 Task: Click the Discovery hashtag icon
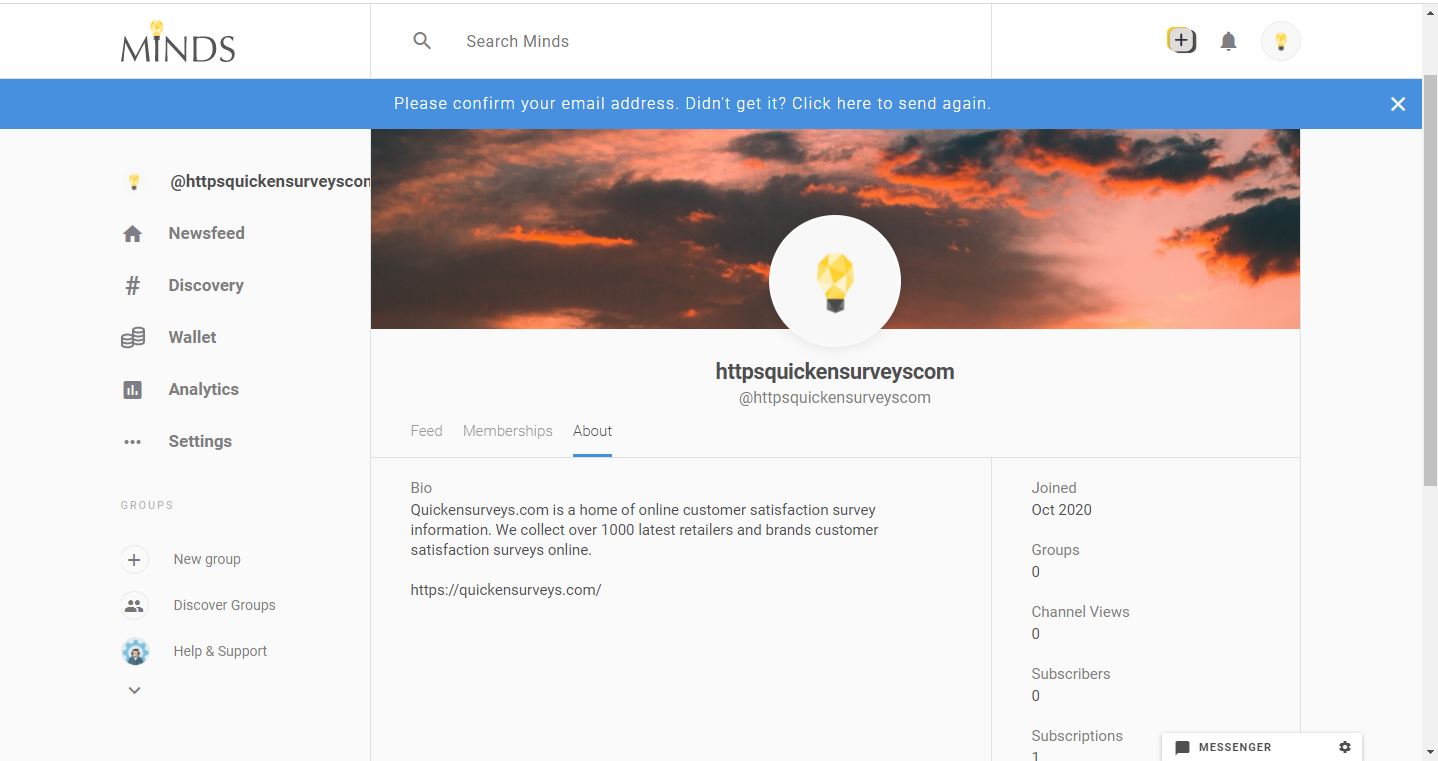point(132,286)
